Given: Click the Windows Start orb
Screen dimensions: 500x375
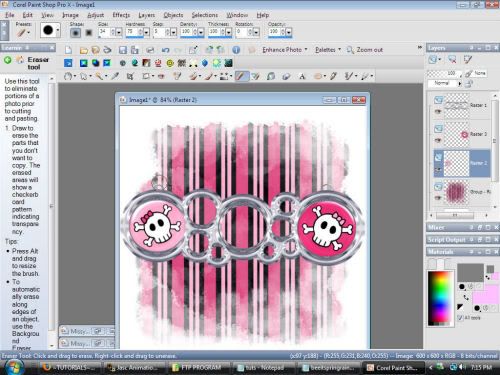Looking at the screenshot, I should pos(13,367).
